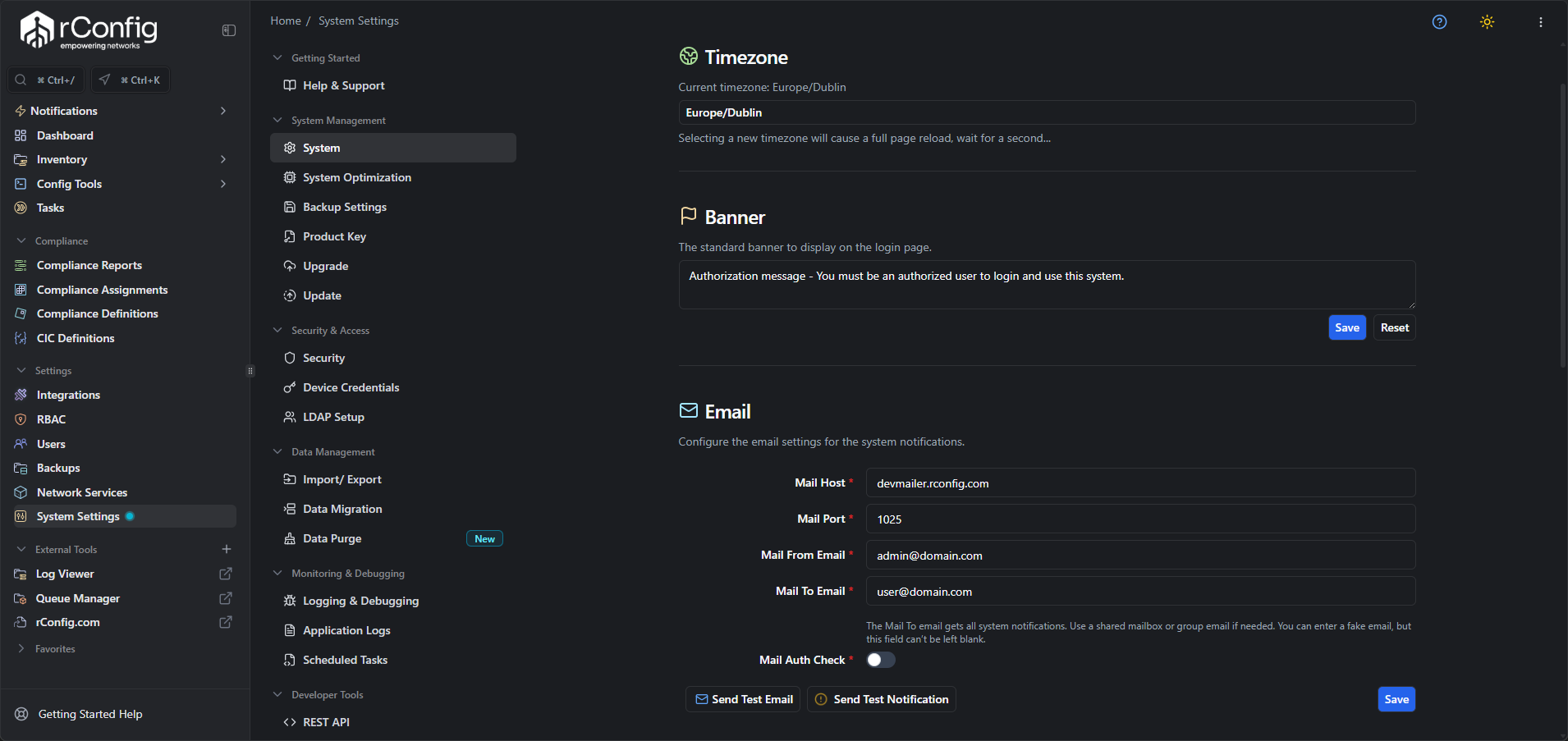Image resolution: width=1568 pixels, height=741 pixels.
Task: Open the Help & Support page
Action: pos(342,85)
